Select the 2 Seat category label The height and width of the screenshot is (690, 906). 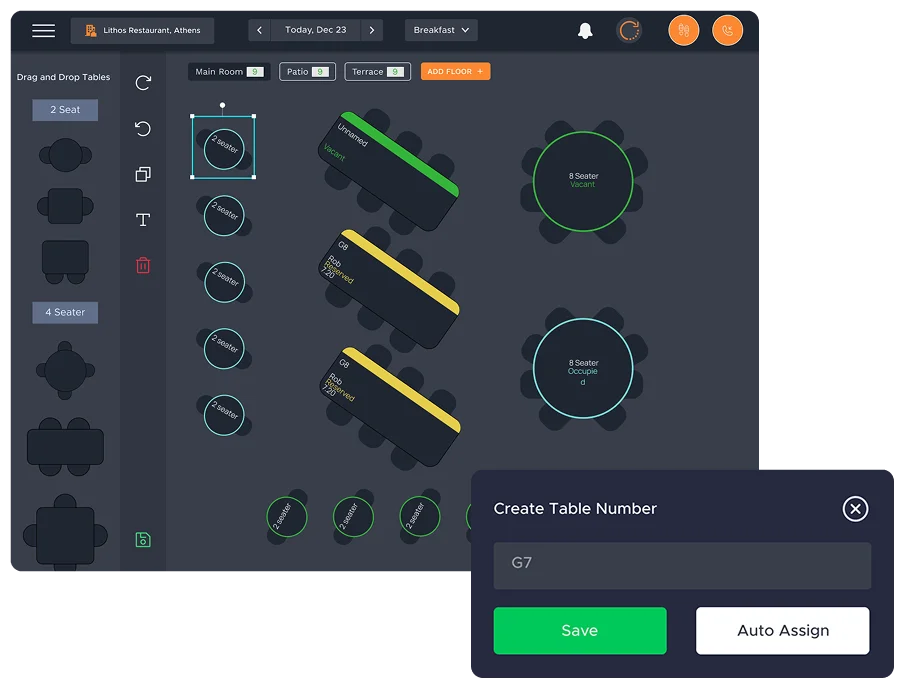[x=65, y=110]
